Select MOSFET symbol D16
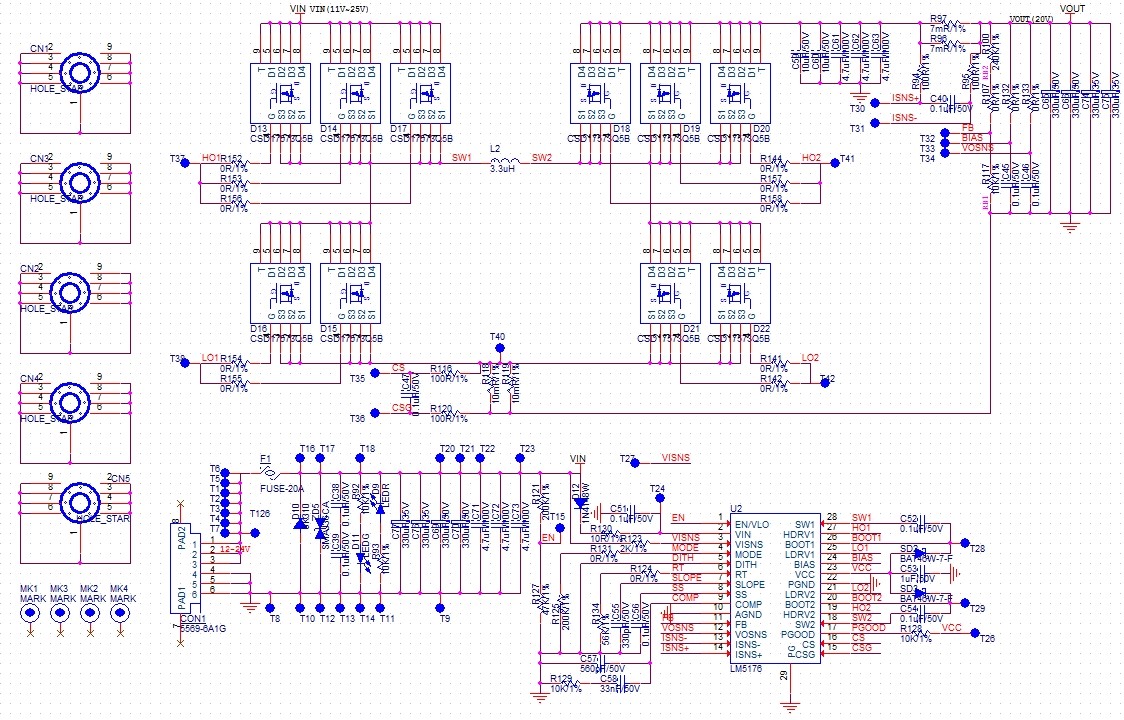 click(x=280, y=293)
